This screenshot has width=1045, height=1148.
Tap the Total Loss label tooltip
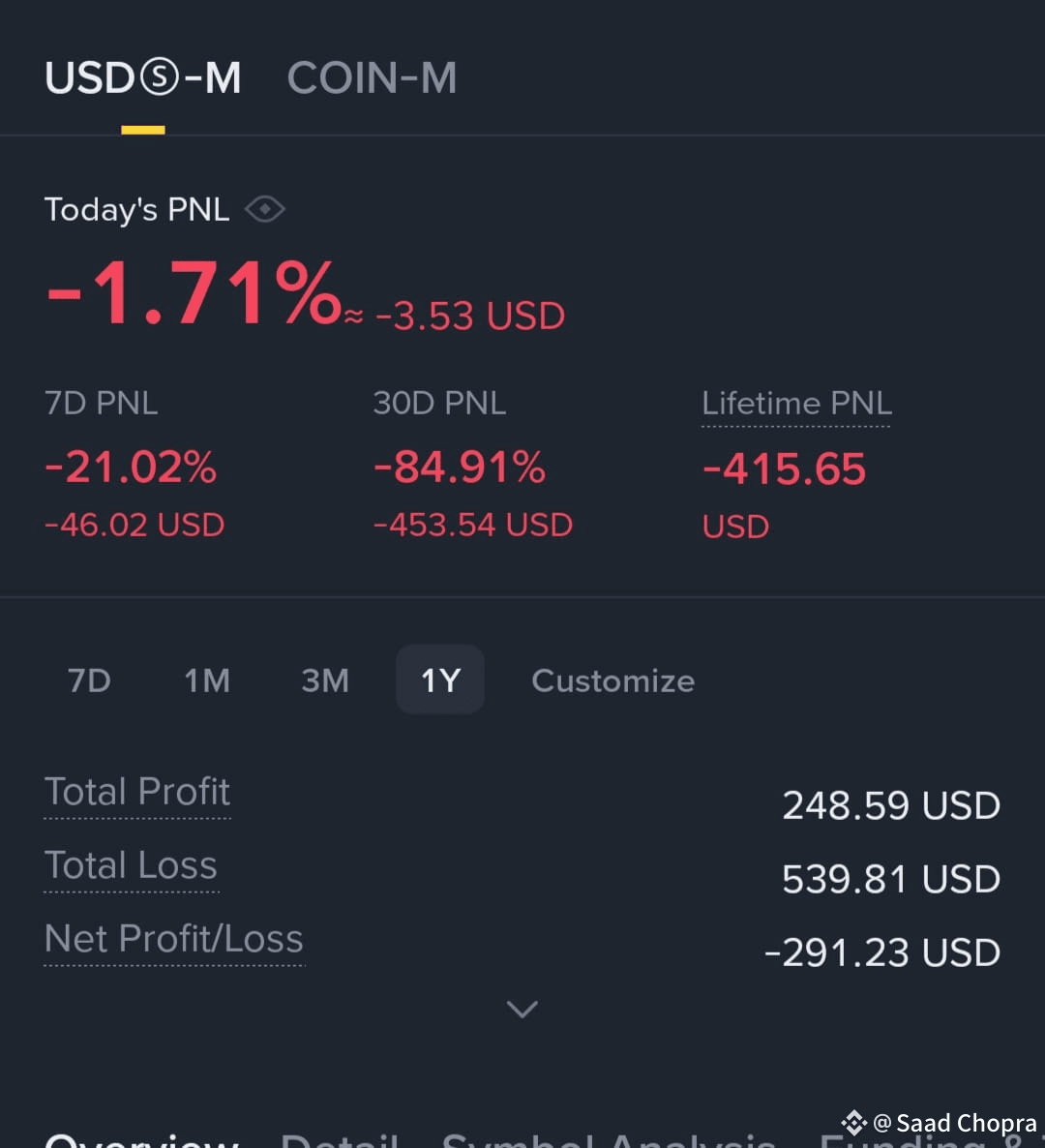pos(131,865)
